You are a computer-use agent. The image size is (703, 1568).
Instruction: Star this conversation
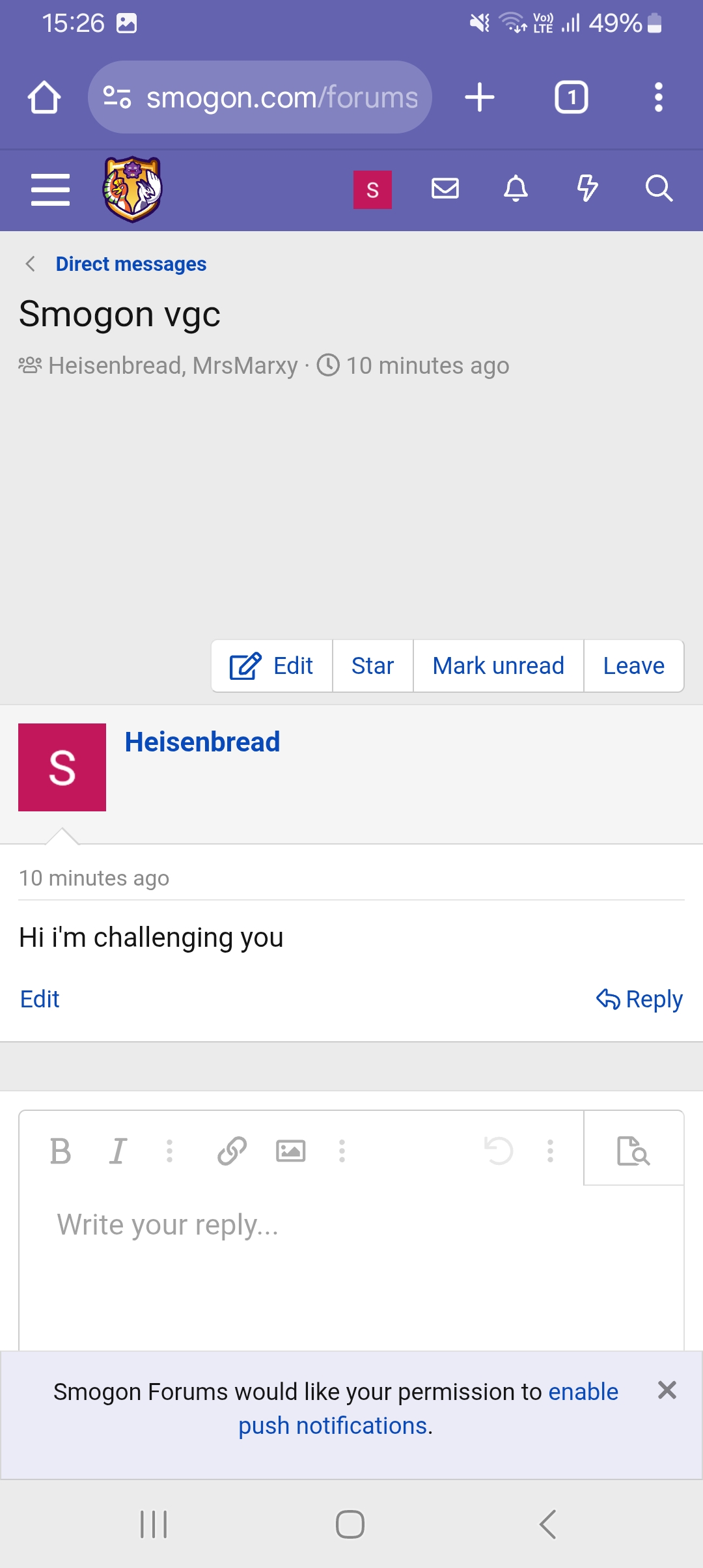pos(372,665)
